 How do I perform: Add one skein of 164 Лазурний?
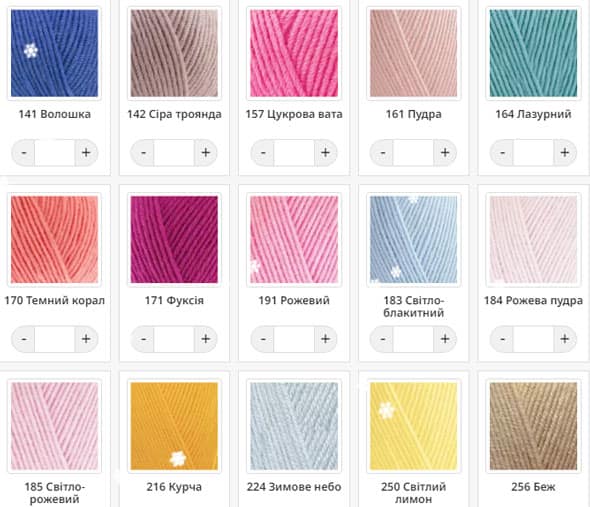(x=565, y=152)
